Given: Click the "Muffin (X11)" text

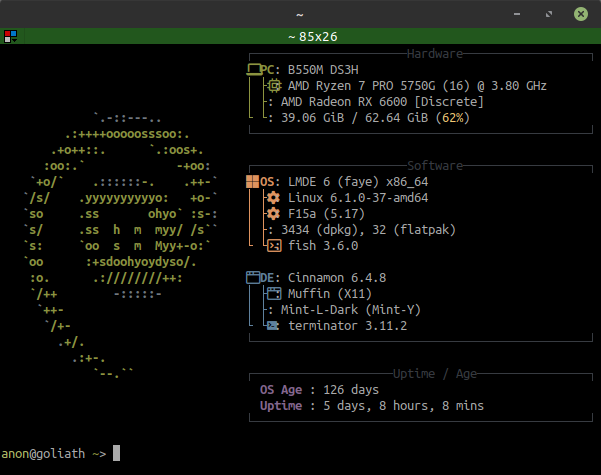Looking at the screenshot, I should [330, 294].
